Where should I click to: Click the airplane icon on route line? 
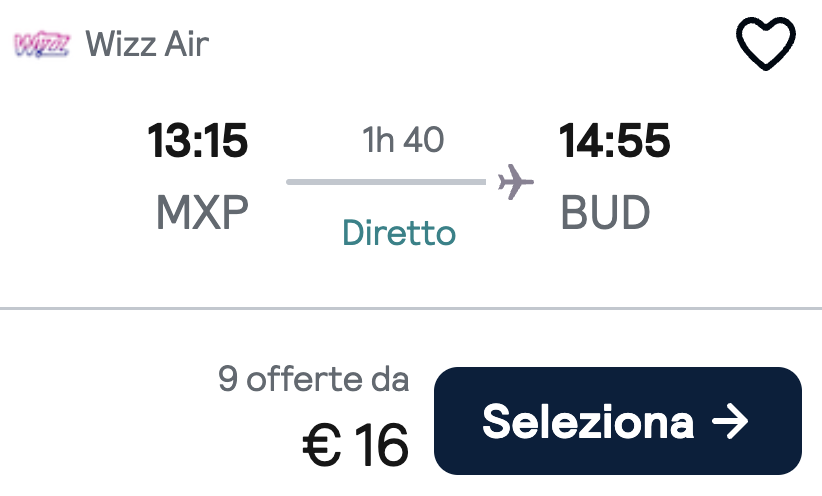coord(515,182)
